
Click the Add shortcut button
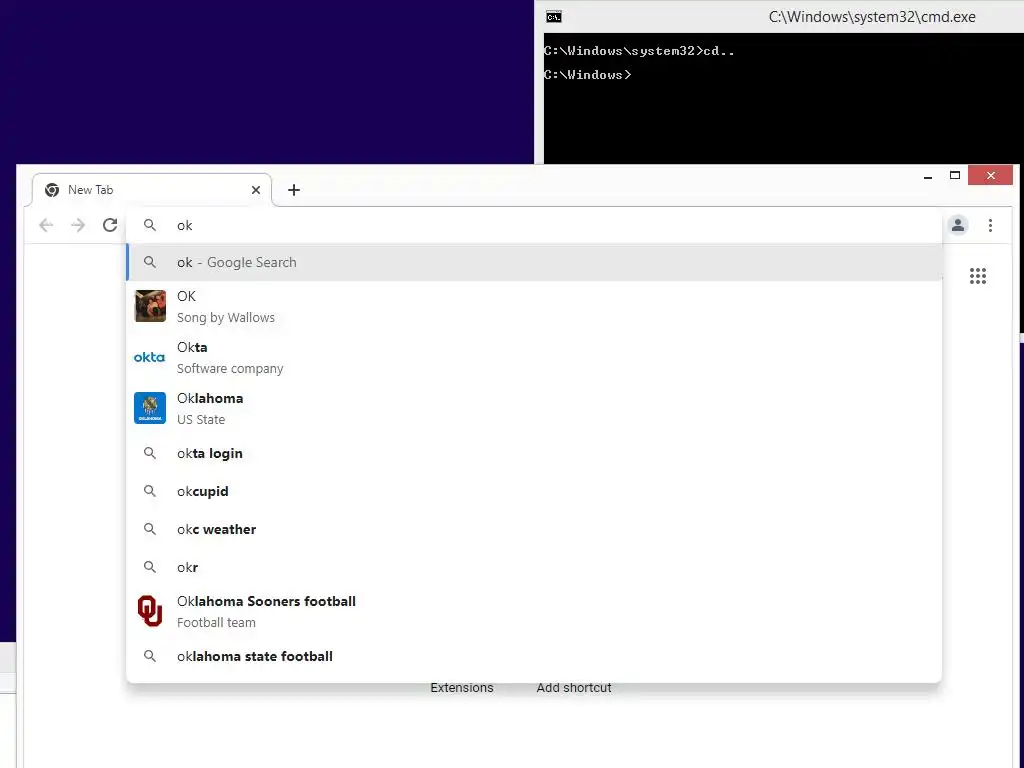pos(574,688)
